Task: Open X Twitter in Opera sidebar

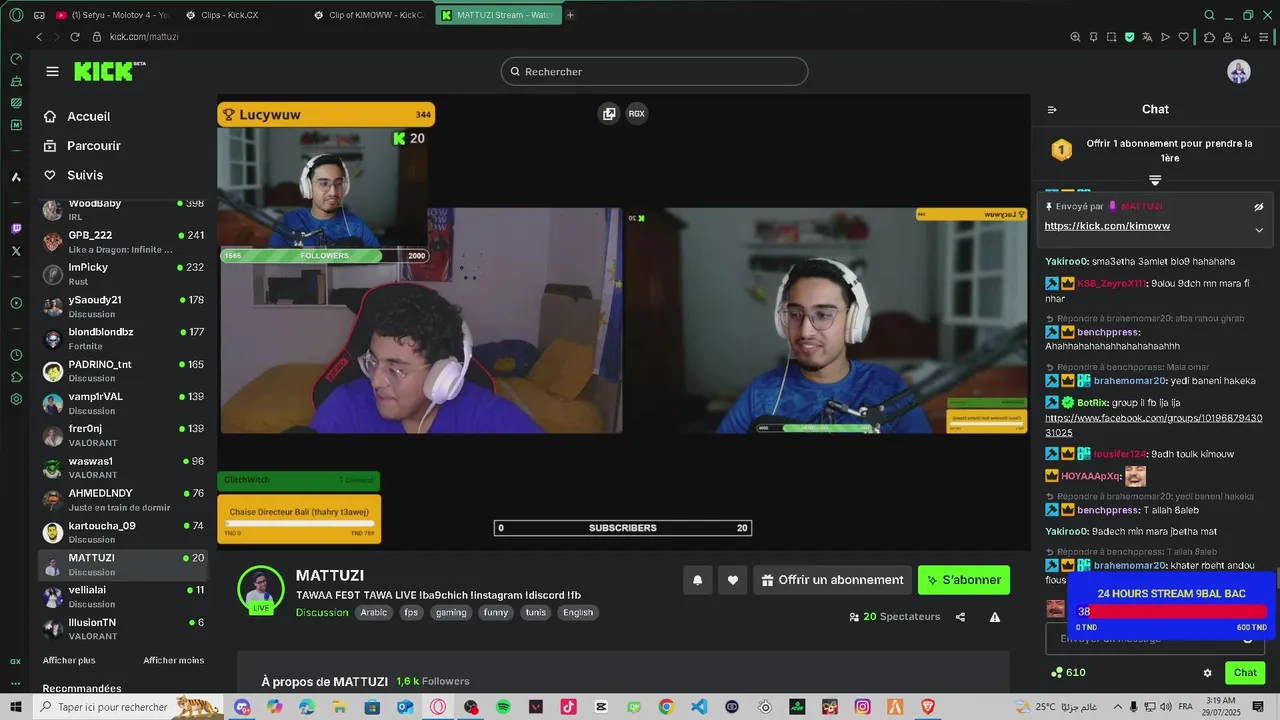Action: point(16,251)
